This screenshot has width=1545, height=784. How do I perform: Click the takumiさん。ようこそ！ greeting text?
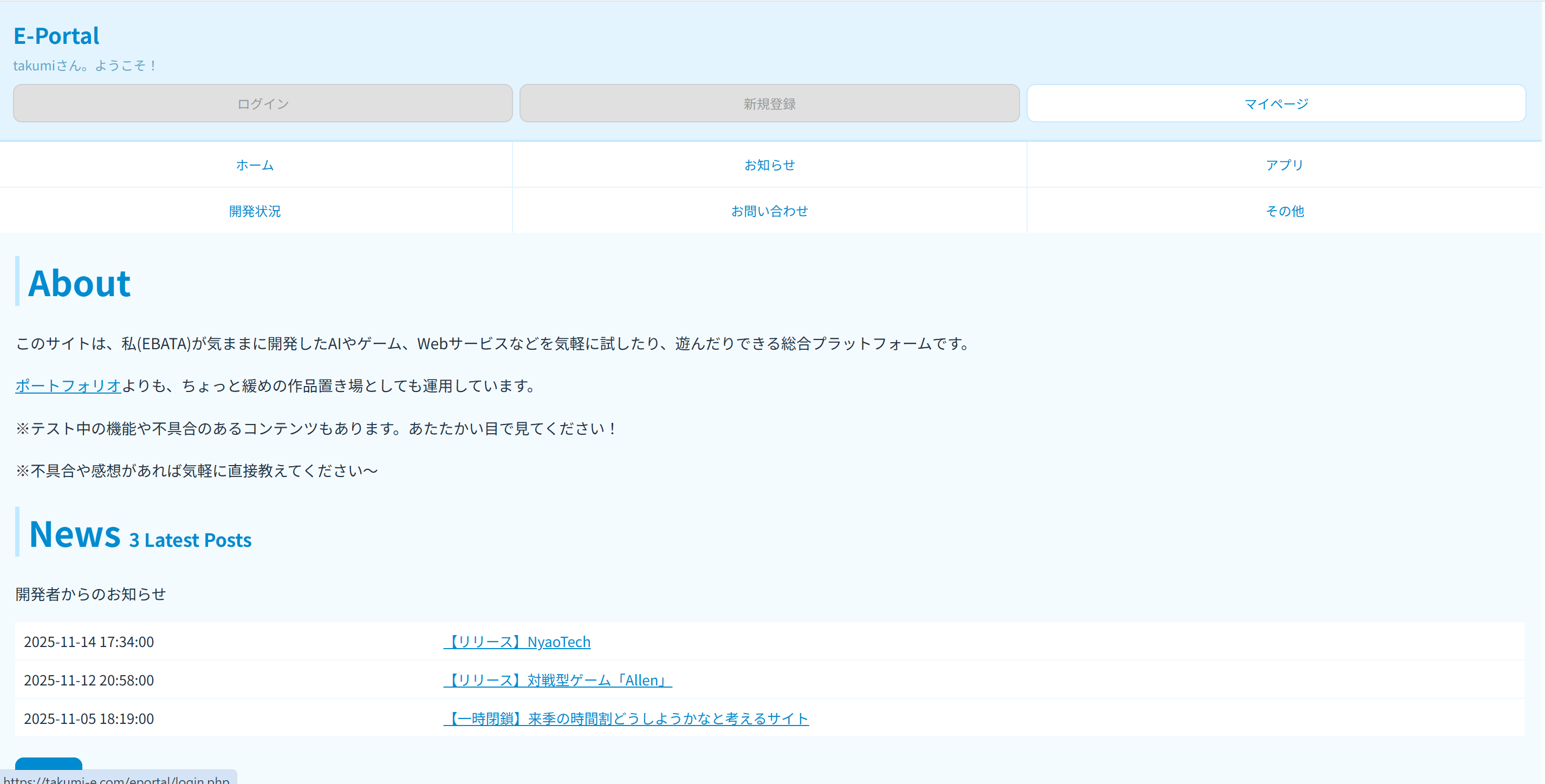pos(85,66)
